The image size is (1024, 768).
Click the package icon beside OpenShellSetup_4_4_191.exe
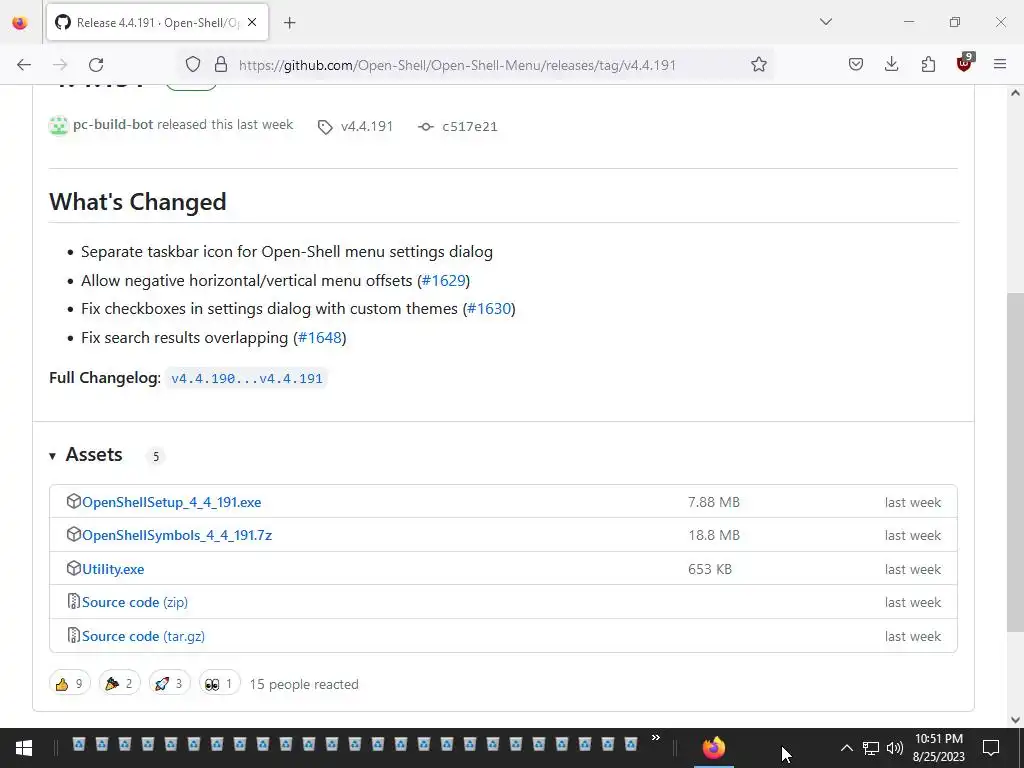(74, 502)
